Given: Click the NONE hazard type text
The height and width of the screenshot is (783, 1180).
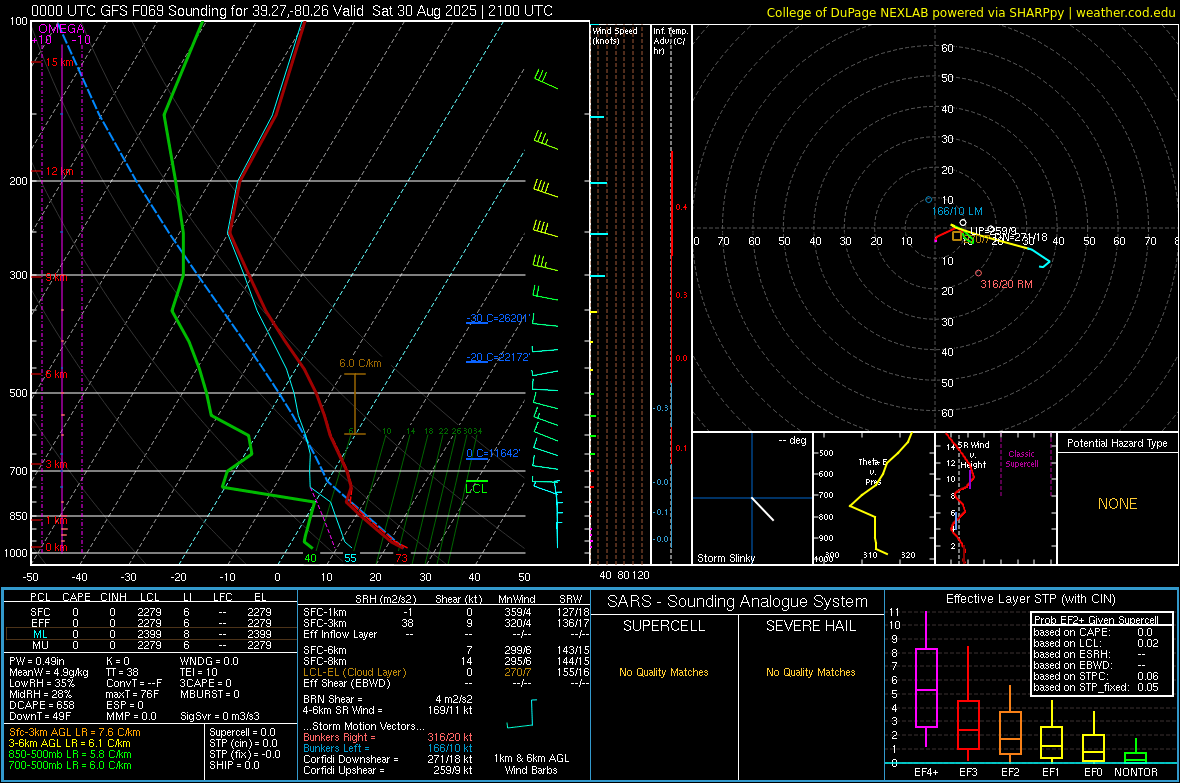Looking at the screenshot, I should tap(1117, 504).
